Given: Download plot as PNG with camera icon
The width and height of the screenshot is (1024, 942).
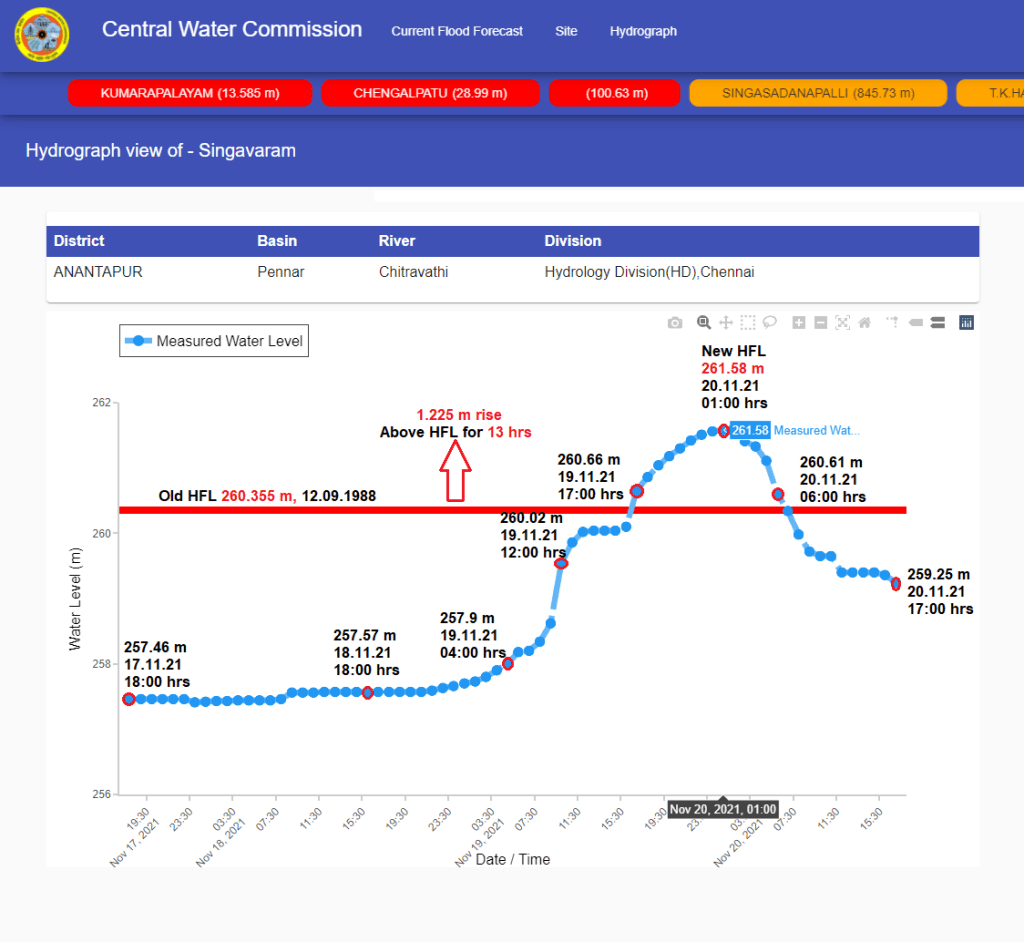Looking at the screenshot, I should (675, 322).
